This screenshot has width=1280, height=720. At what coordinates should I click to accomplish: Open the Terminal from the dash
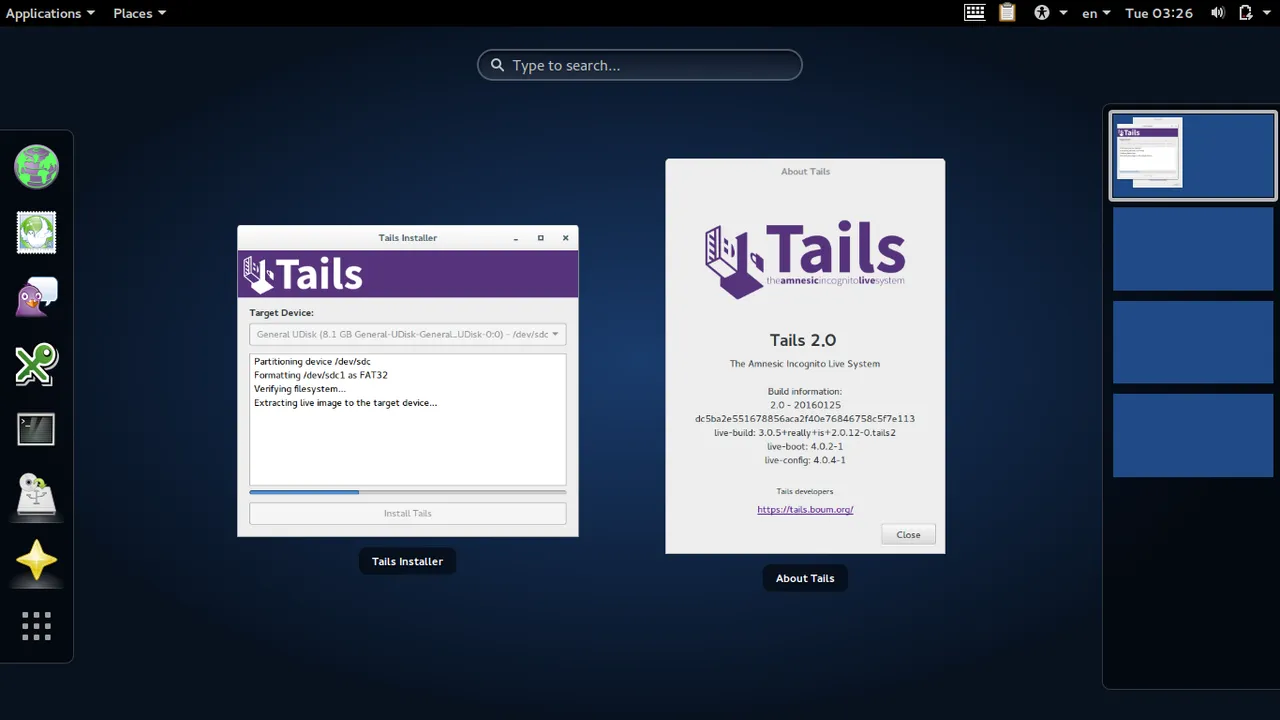pos(36,430)
